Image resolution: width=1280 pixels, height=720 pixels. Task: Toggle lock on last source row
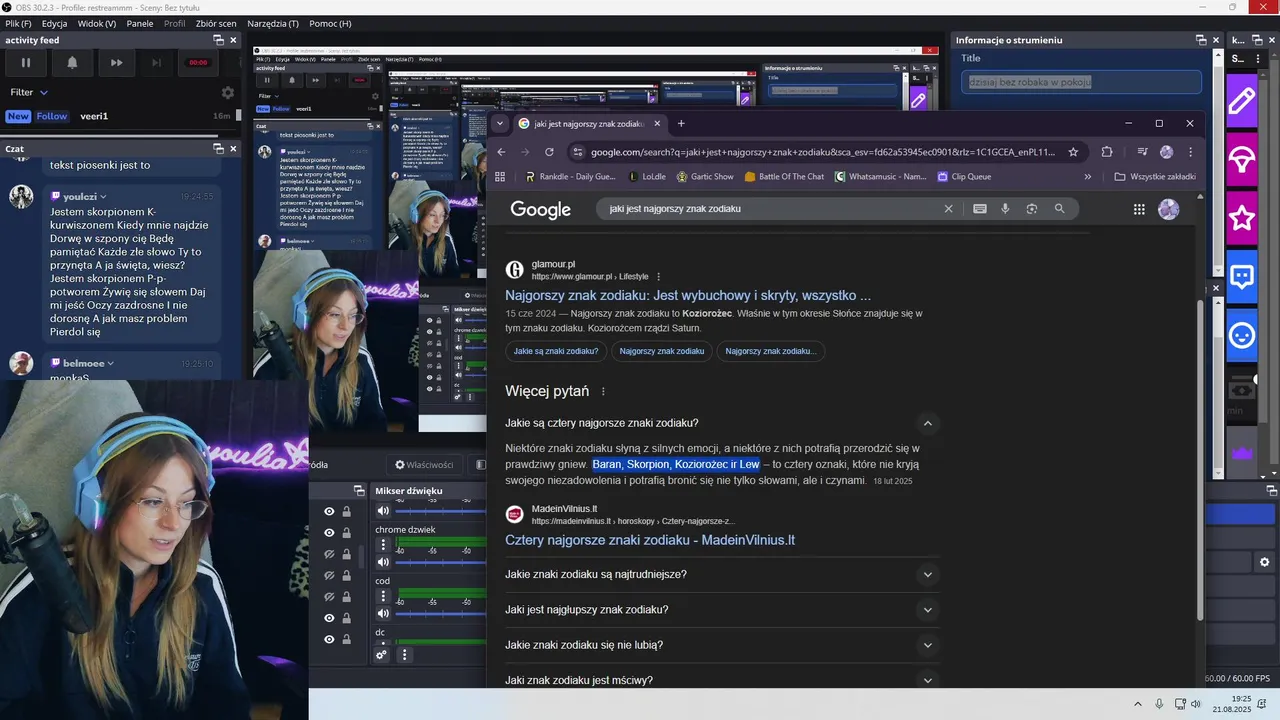(347, 639)
